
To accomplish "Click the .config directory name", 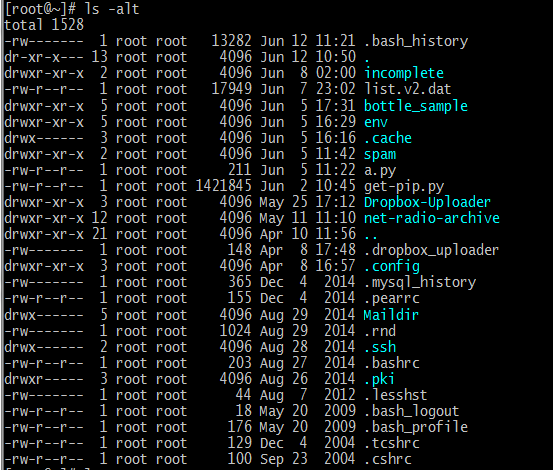I will tap(392, 267).
